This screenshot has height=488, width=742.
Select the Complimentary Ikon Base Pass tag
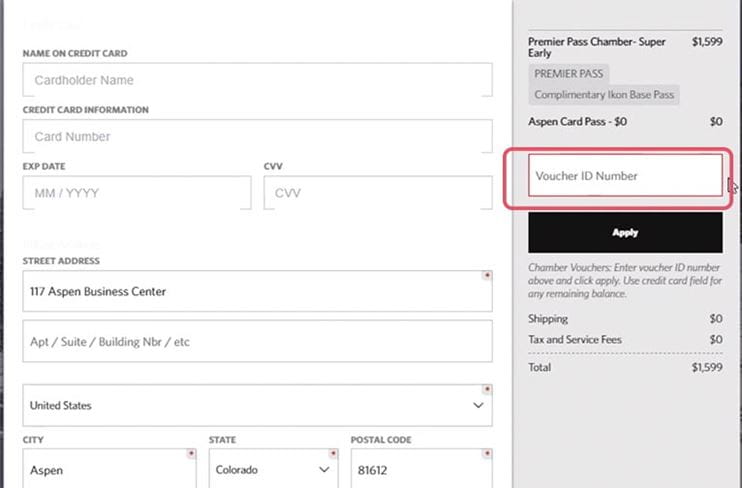point(604,95)
